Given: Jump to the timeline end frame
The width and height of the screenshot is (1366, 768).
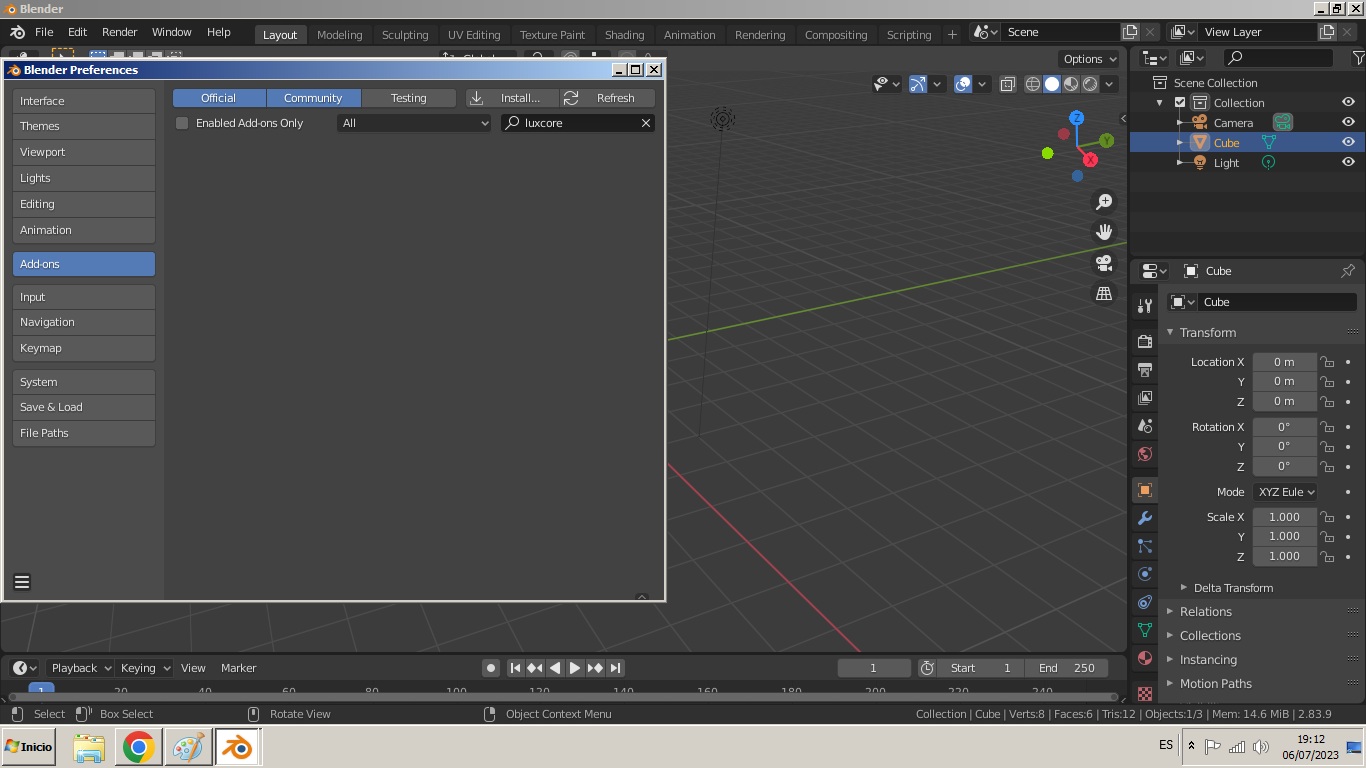Looking at the screenshot, I should (x=616, y=668).
